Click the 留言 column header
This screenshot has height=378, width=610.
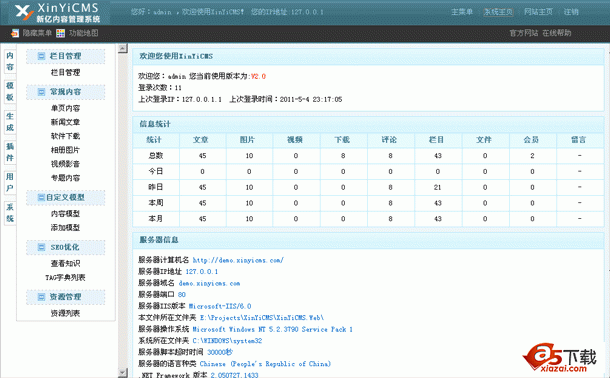[x=579, y=140]
